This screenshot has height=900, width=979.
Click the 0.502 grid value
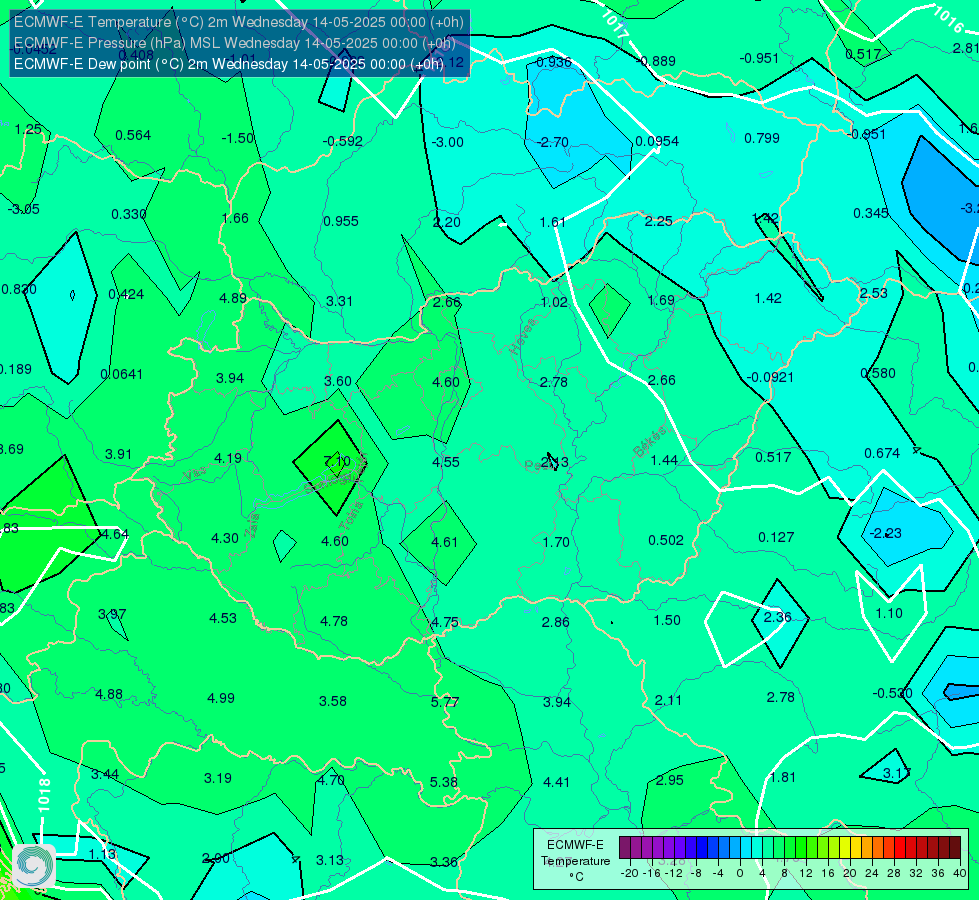pos(666,540)
